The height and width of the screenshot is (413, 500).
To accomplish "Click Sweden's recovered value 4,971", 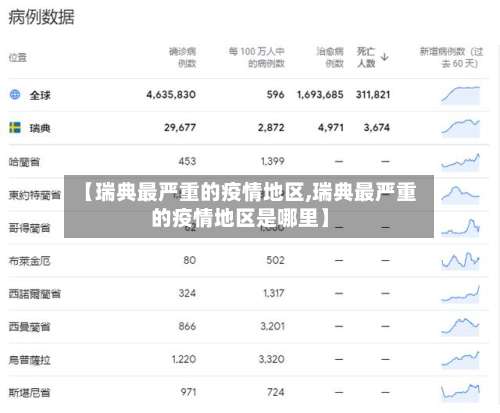I will [x=331, y=127].
